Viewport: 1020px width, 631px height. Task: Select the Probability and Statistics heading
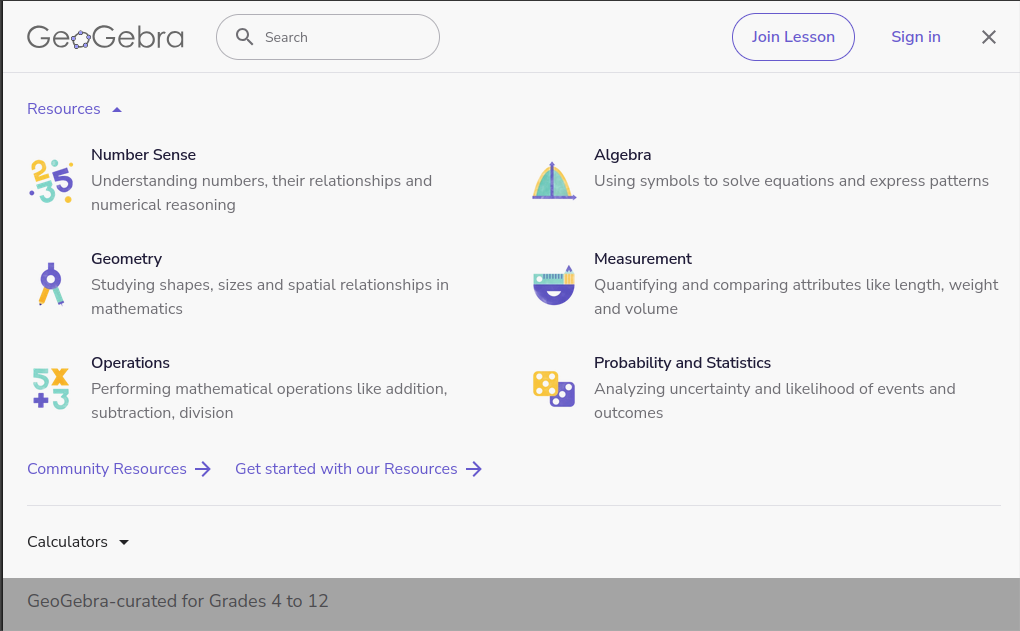682,363
